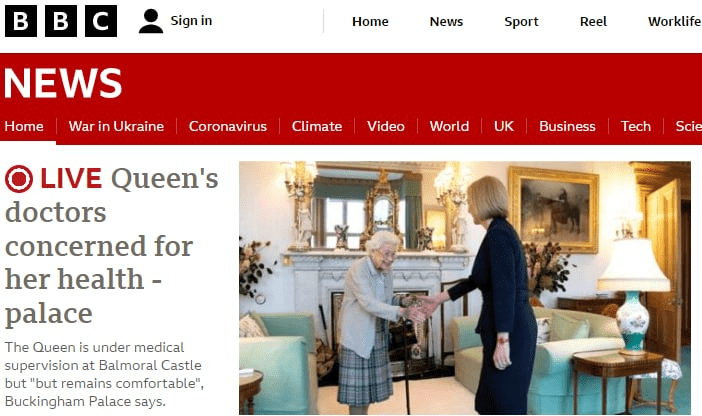This screenshot has height=416, width=702.
Task: Go to the Business tab
Action: 568,126
